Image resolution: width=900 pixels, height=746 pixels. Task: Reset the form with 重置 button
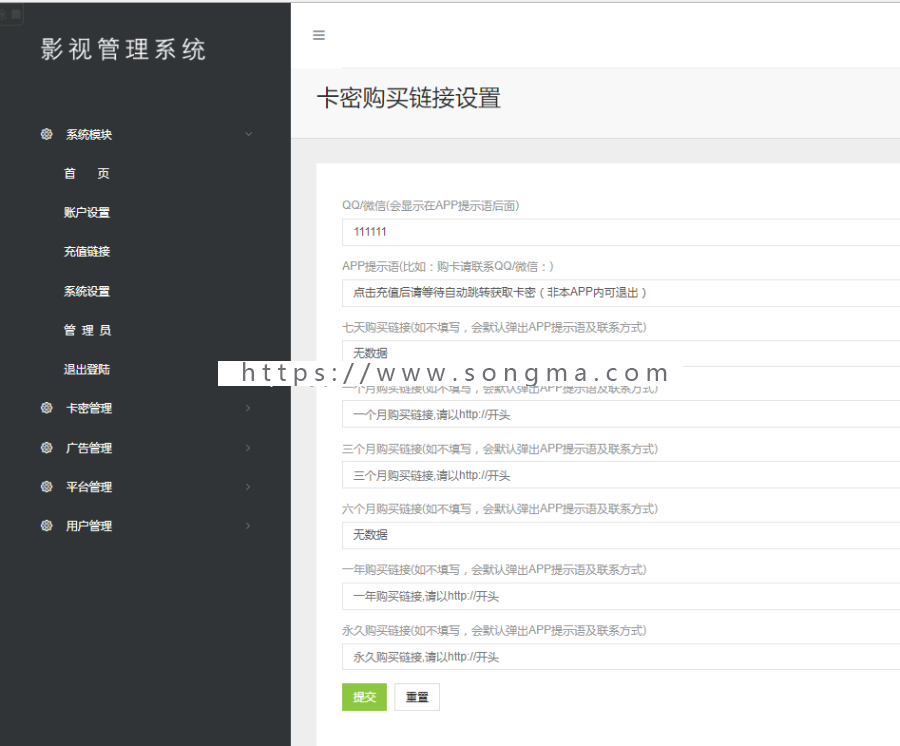coord(417,697)
